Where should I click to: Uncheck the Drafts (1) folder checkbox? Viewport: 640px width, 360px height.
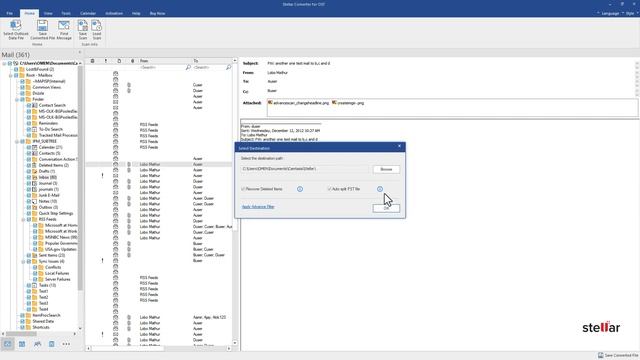pyautogui.click(x=29, y=171)
